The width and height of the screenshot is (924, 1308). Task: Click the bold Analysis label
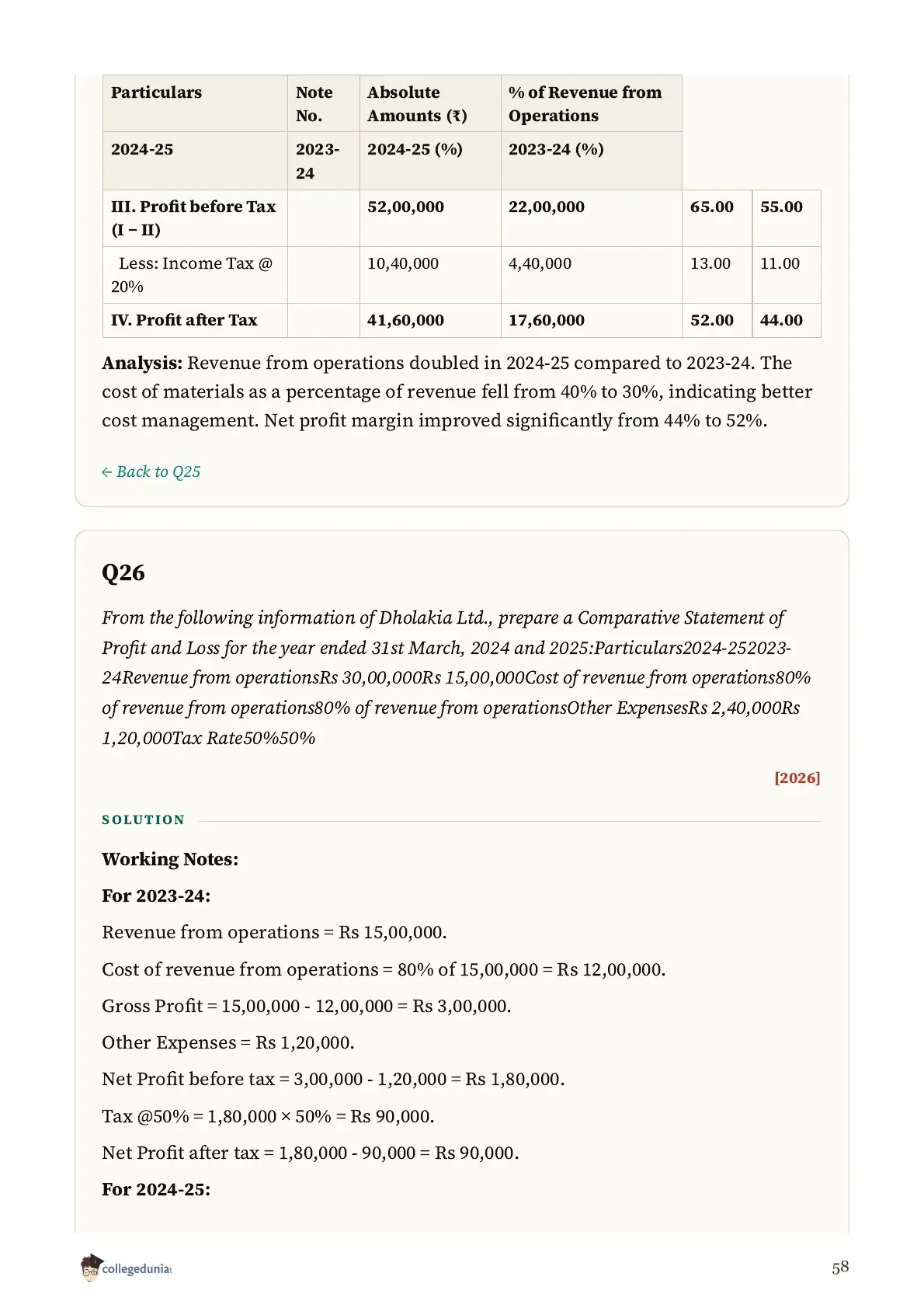[142, 363]
